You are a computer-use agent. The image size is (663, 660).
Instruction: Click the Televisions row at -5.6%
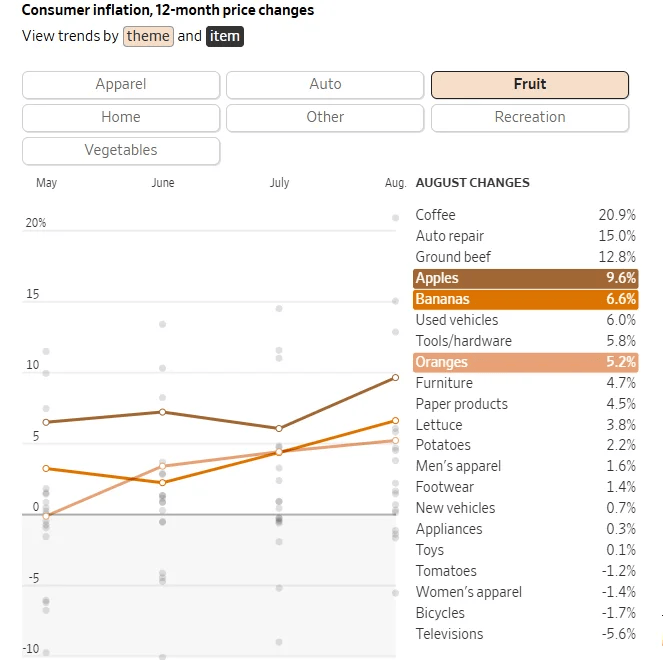click(x=525, y=634)
